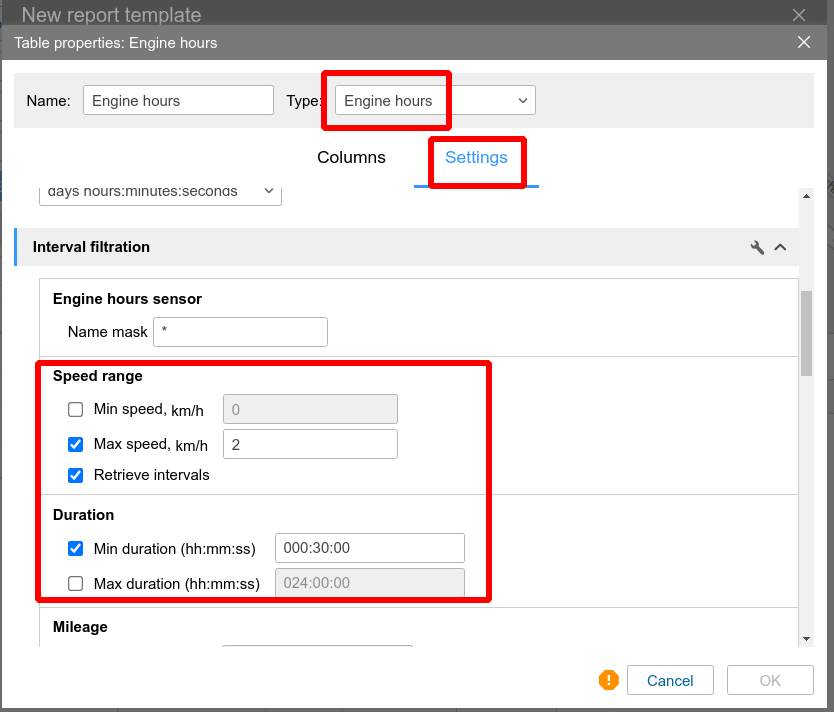
Task: Uncheck the Max speed checkbox
Action: [x=75, y=444]
